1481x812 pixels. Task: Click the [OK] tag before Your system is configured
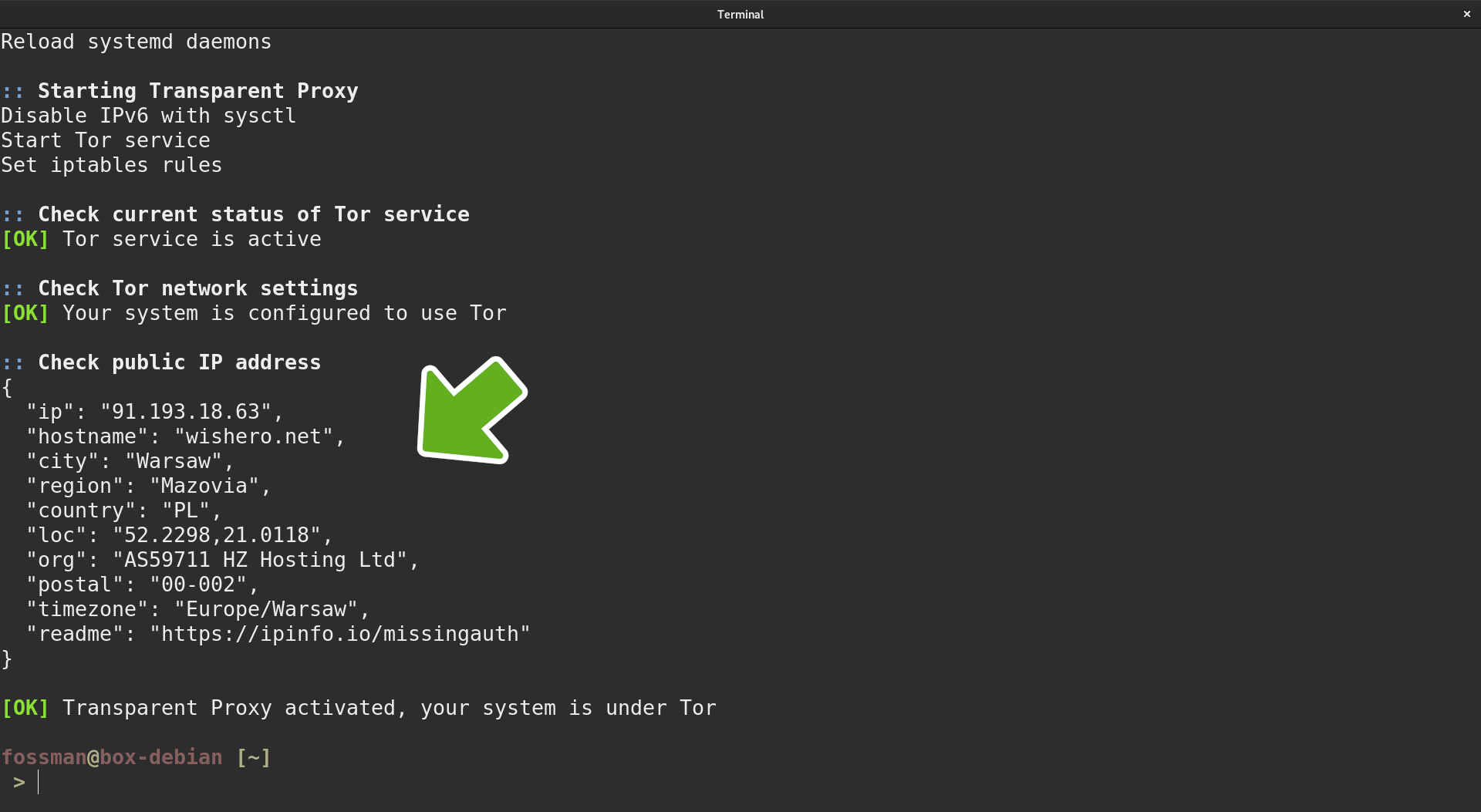(x=25, y=313)
